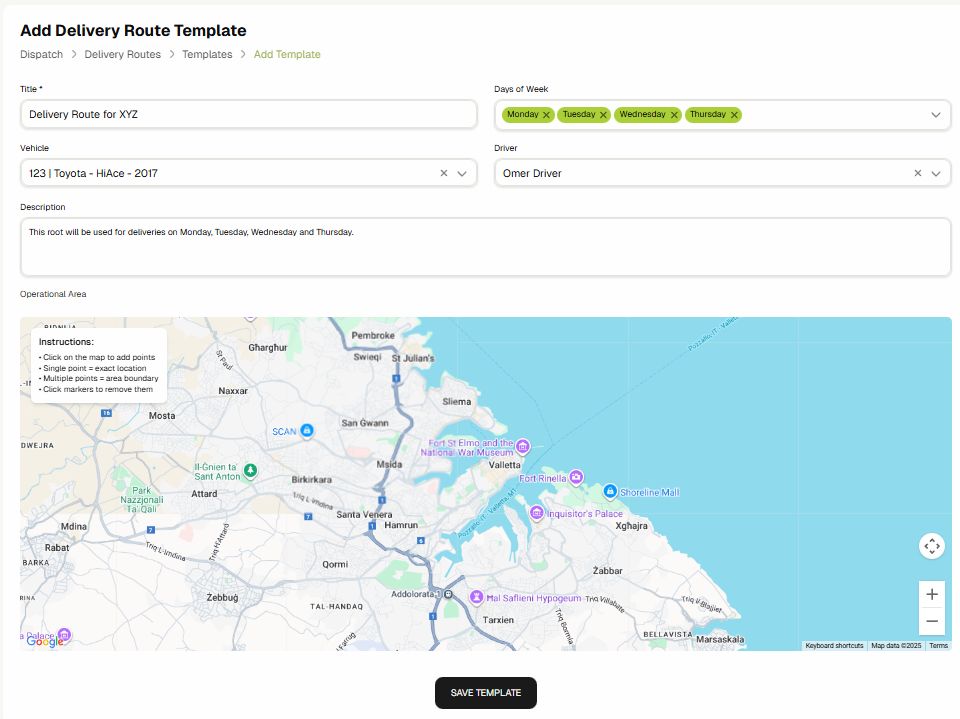The width and height of the screenshot is (960, 719).
Task: Clear the selected driver
Action: point(918,173)
